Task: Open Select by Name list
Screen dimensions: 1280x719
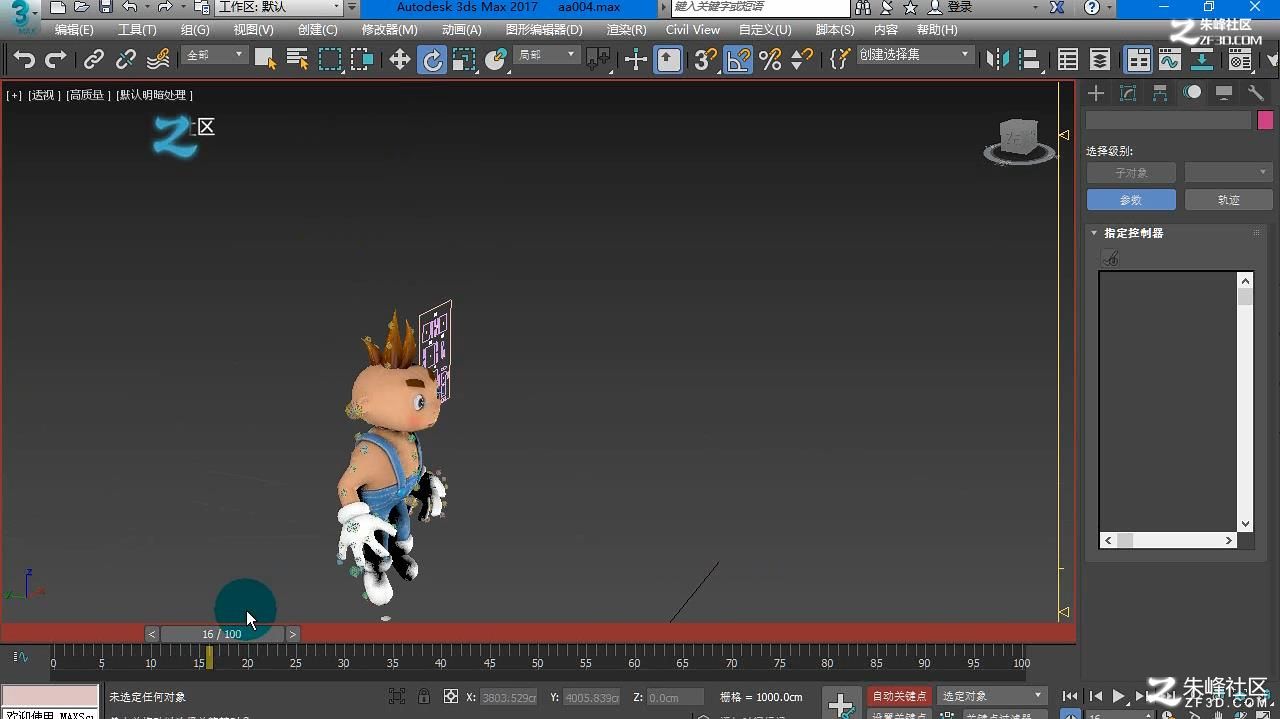Action: pyautogui.click(x=297, y=60)
